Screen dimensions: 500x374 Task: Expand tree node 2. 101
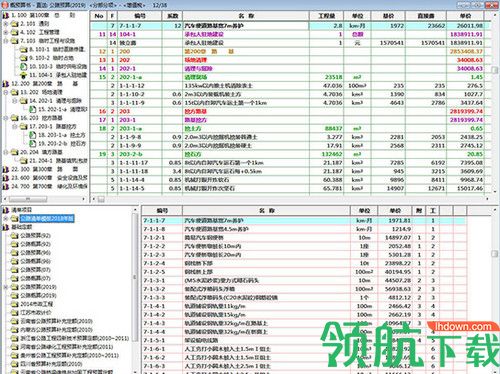(6, 24)
